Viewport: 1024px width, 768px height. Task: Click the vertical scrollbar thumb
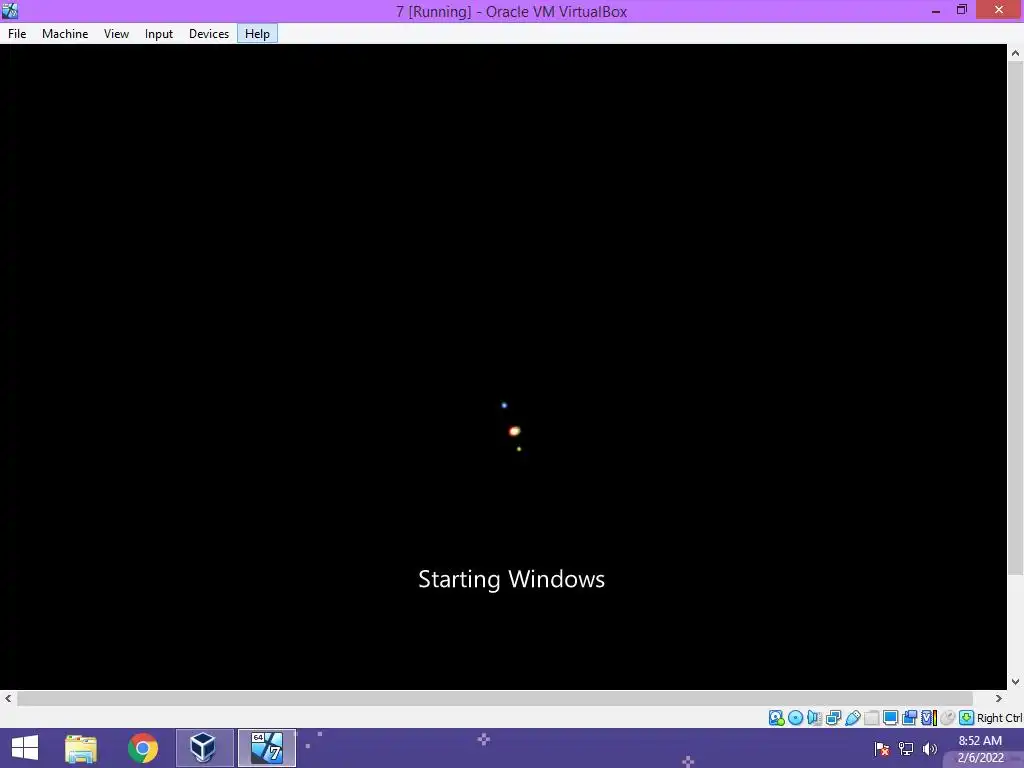(x=1016, y=319)
